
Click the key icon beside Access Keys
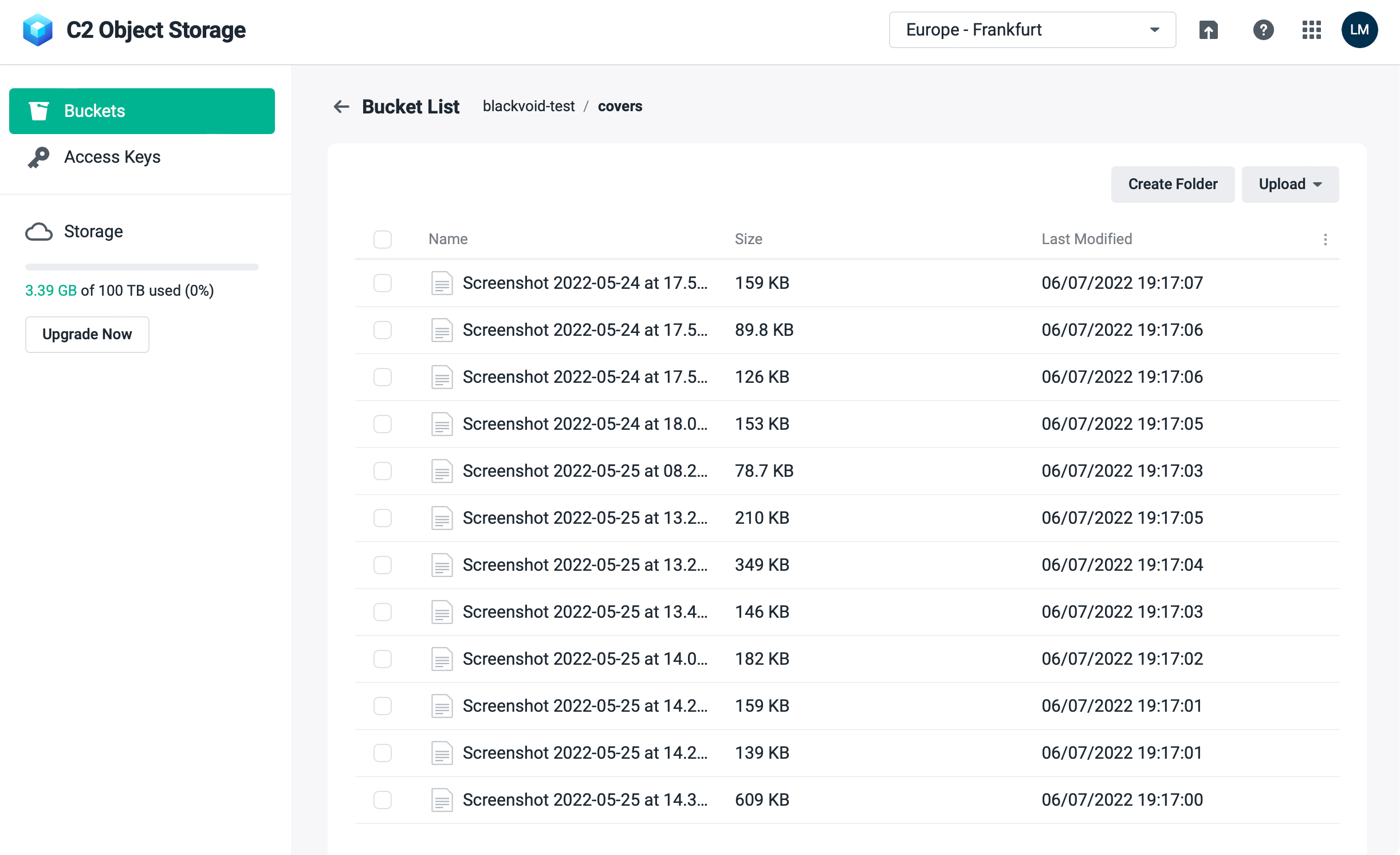(39, 157)
